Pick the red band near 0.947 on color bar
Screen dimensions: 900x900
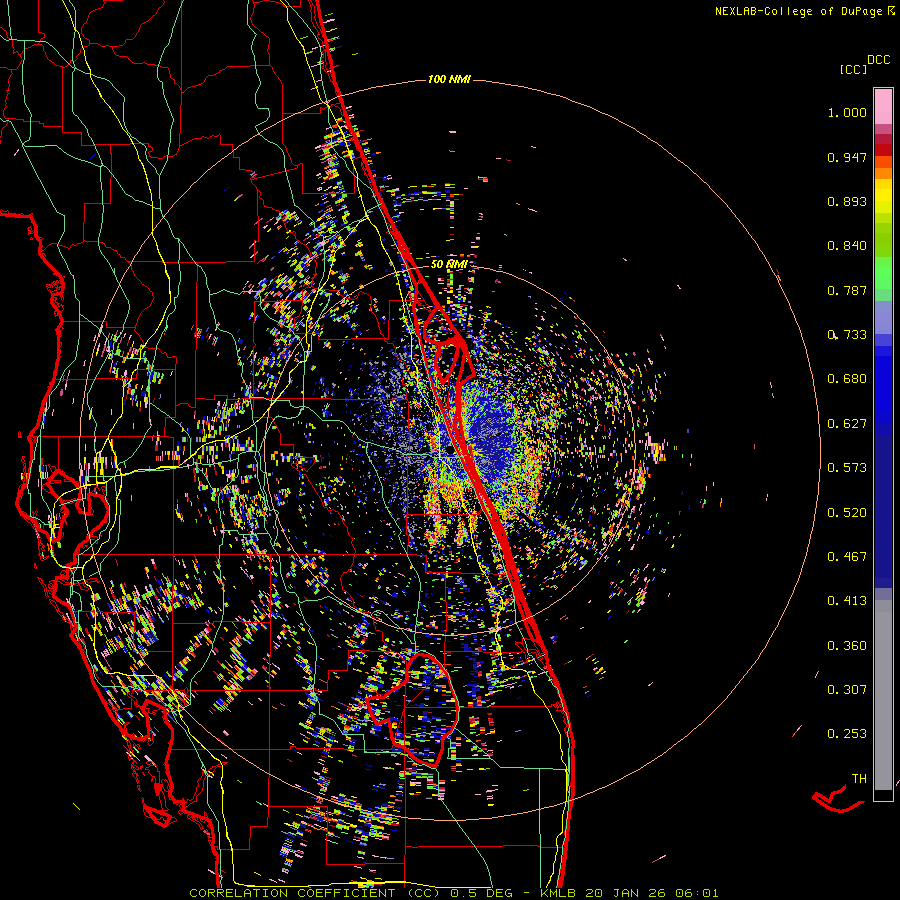point(883,150)
